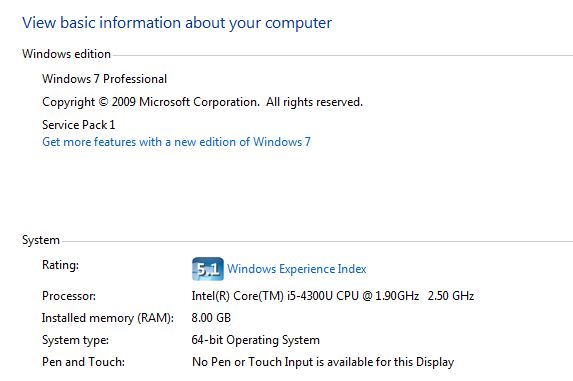The width and height of the screenshot is (573, 381).
Task: Click the 2.50 GHz processor speed text
Action: click(x=451, y=296)
